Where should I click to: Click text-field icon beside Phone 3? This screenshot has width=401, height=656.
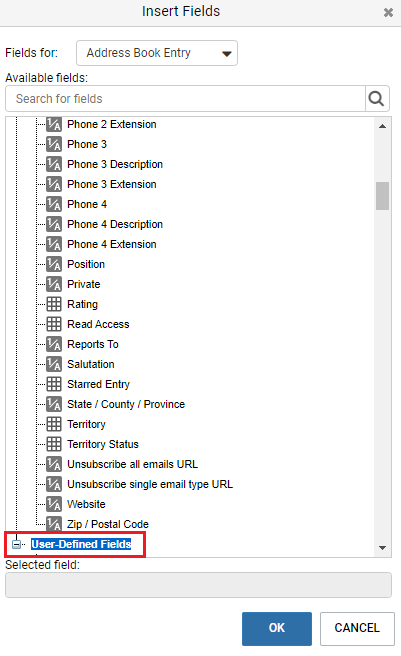[x=54, y=144]
